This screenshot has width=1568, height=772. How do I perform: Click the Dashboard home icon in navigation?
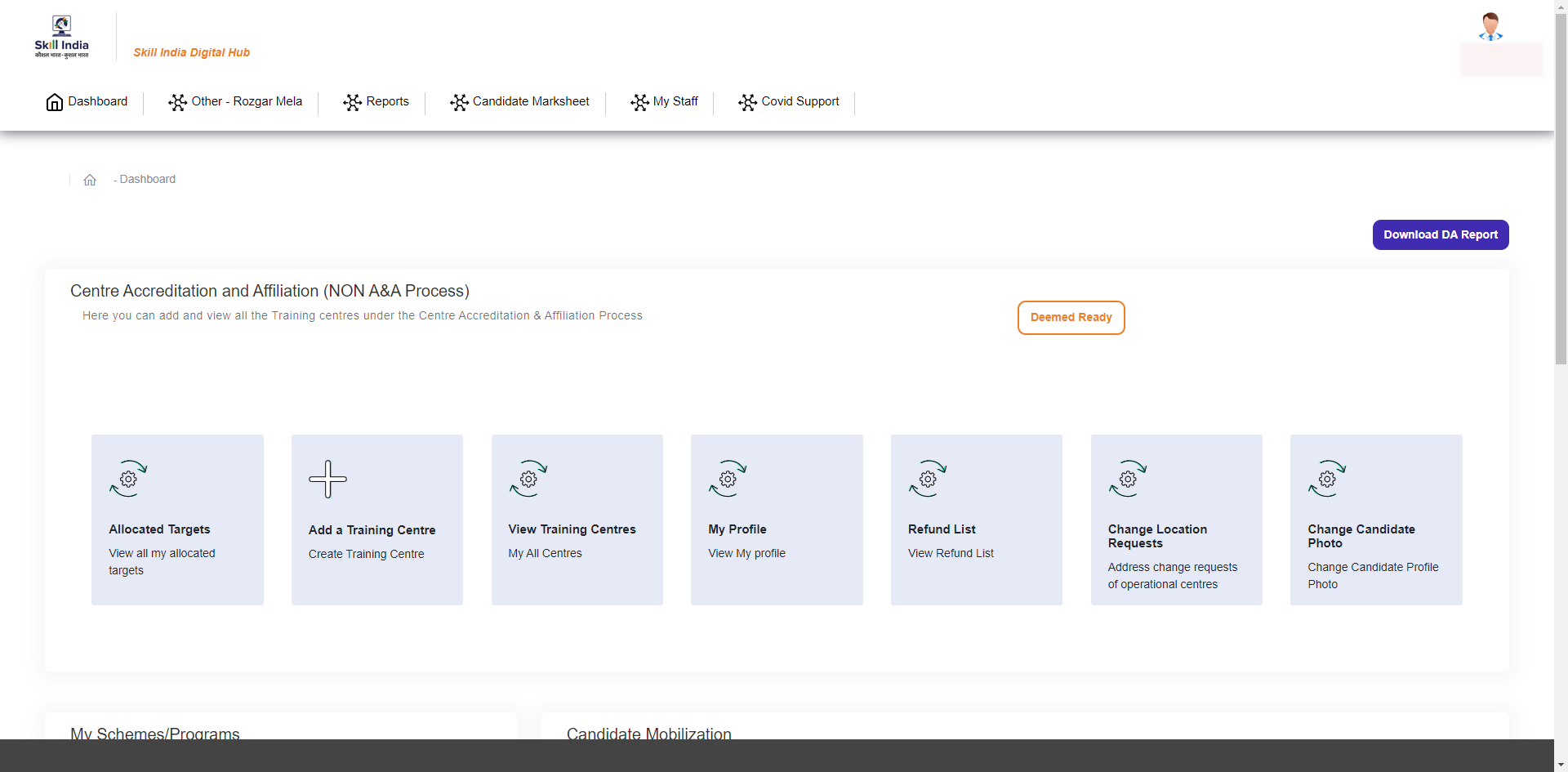[x=54, y=101]
